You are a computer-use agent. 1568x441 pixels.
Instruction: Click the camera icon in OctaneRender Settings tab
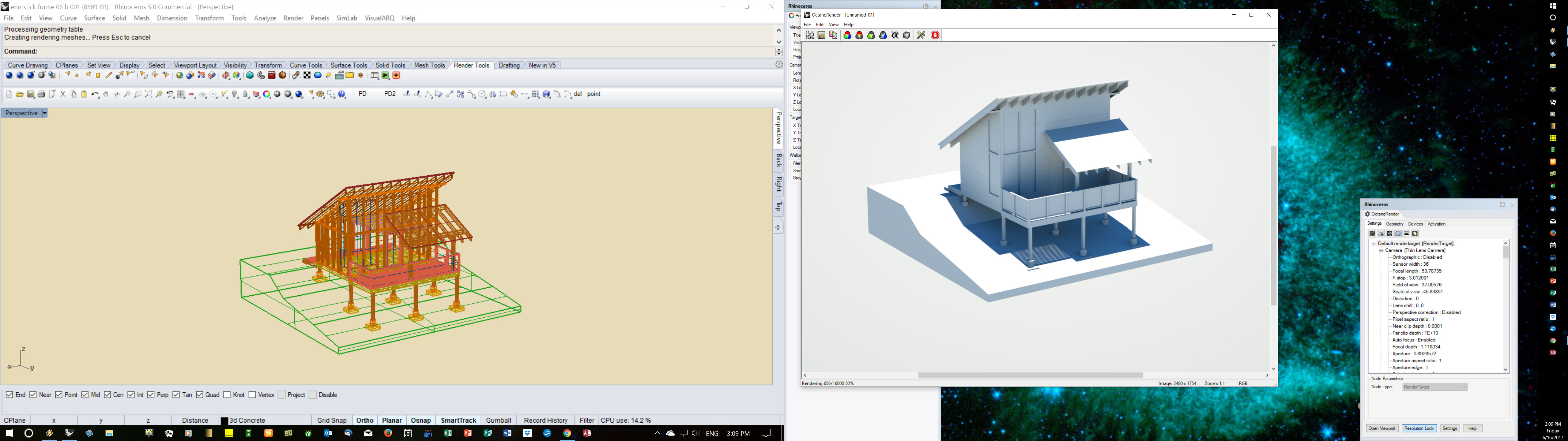point(1372,234)
